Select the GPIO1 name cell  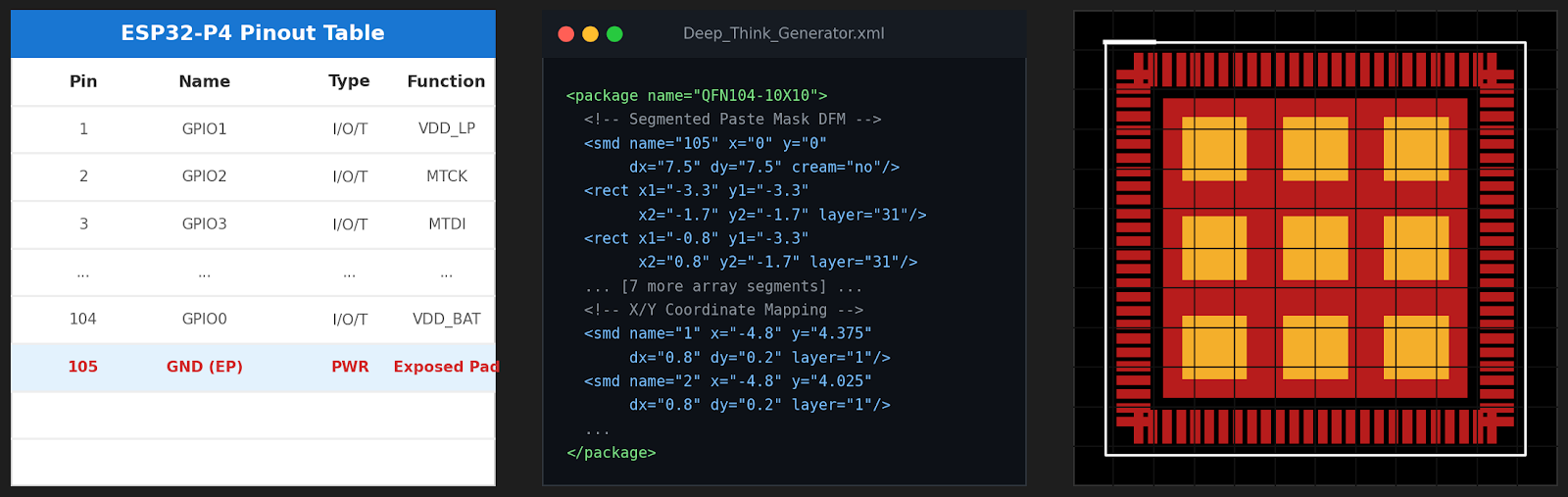pos(204,129)
